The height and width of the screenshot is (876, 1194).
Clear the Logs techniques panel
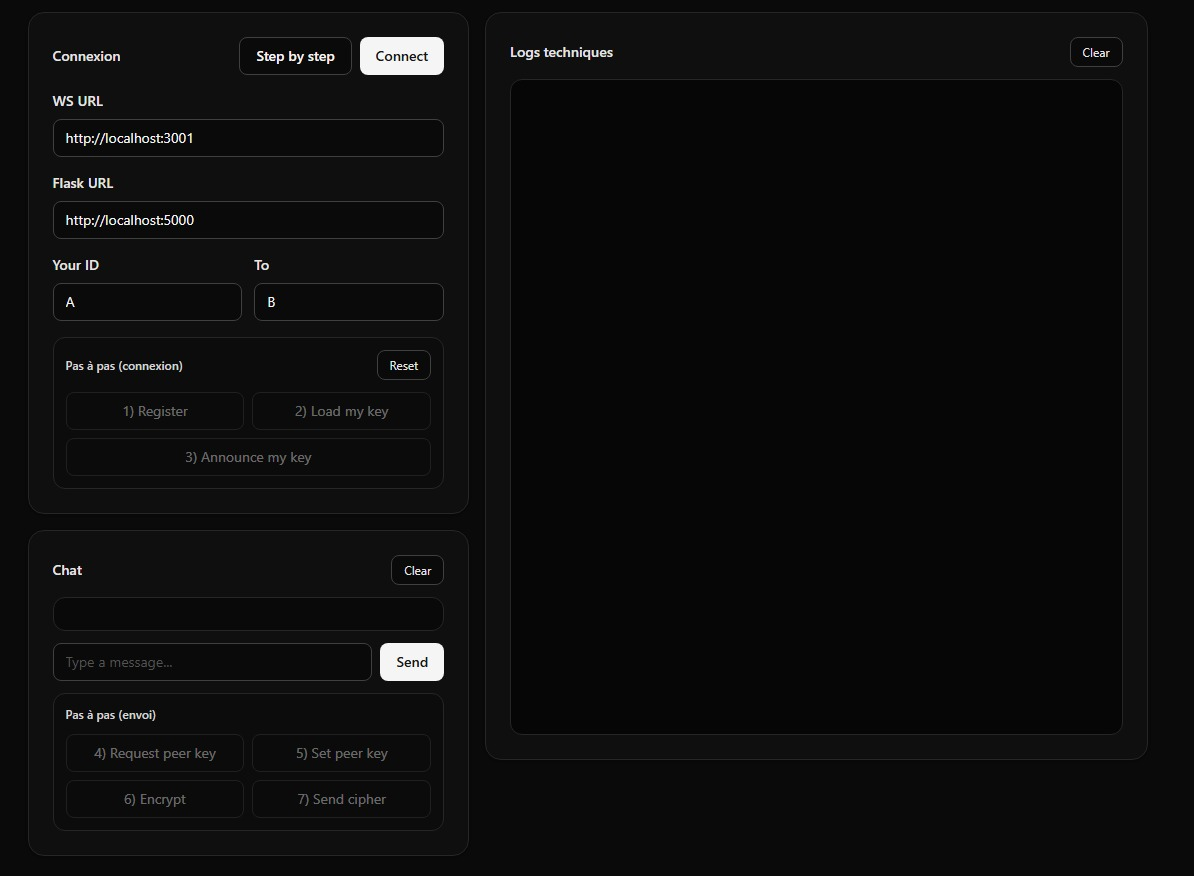tap(1095, 52)
